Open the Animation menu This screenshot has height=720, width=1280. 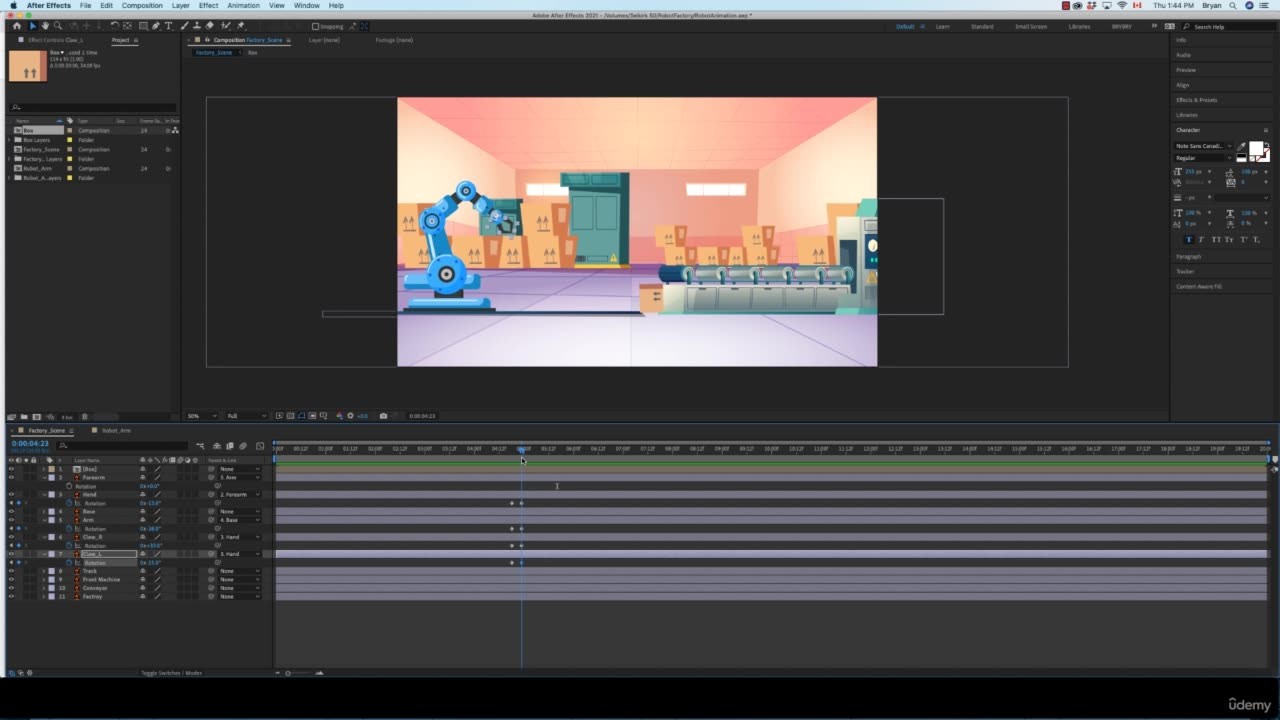click(243, 5)
